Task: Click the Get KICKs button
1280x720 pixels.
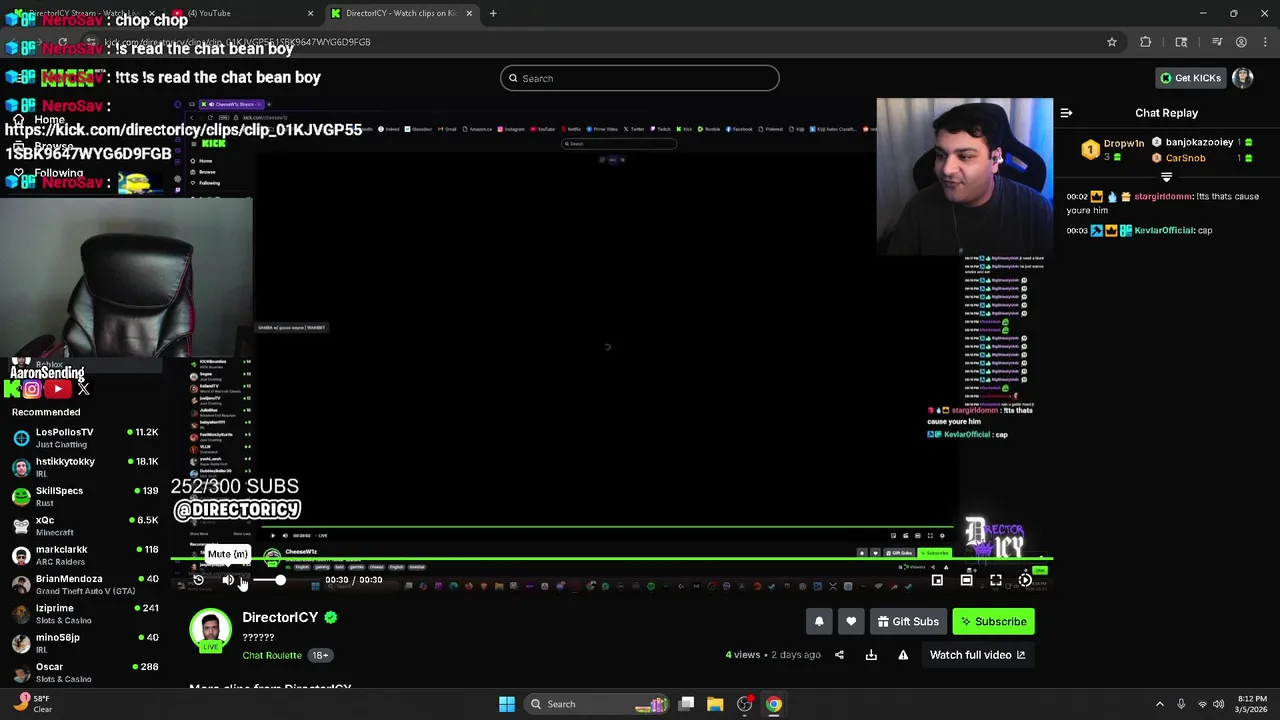Action: tap(1190, 78)
